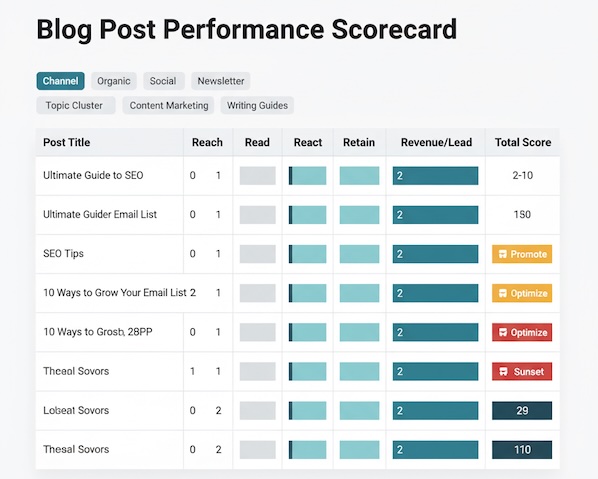The image size is (598, 479).
Task: Click the Read bar for Ultimate Guider Email List
Action: [258, 215]
